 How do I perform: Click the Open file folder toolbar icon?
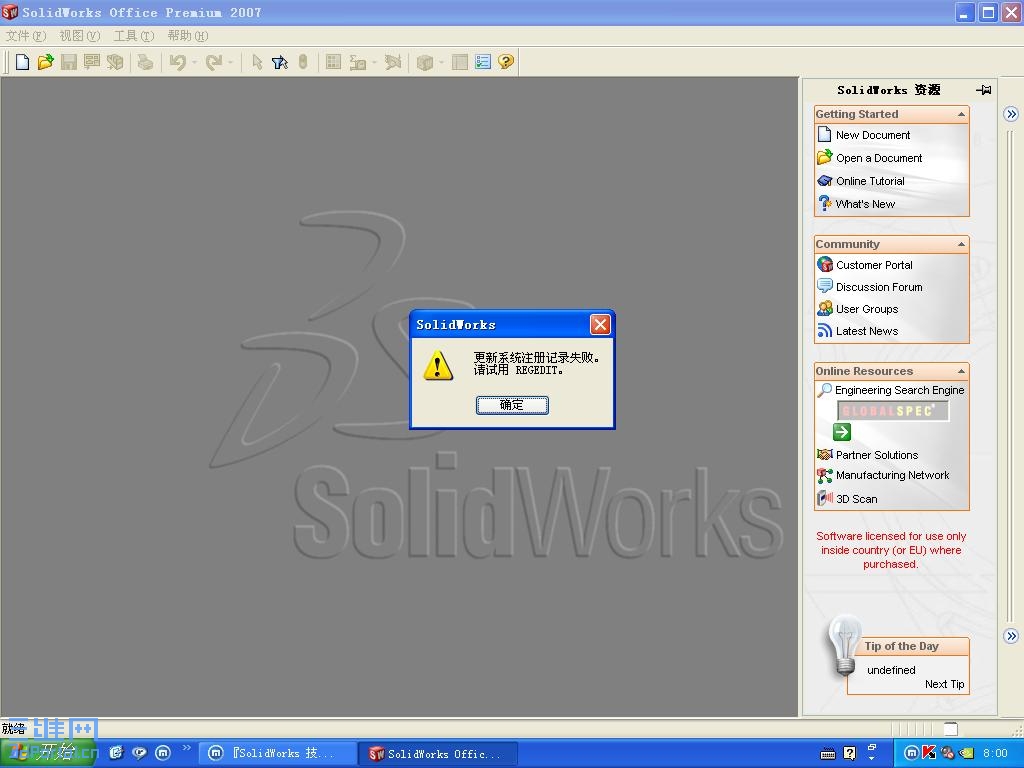click(x=45, y=62)
